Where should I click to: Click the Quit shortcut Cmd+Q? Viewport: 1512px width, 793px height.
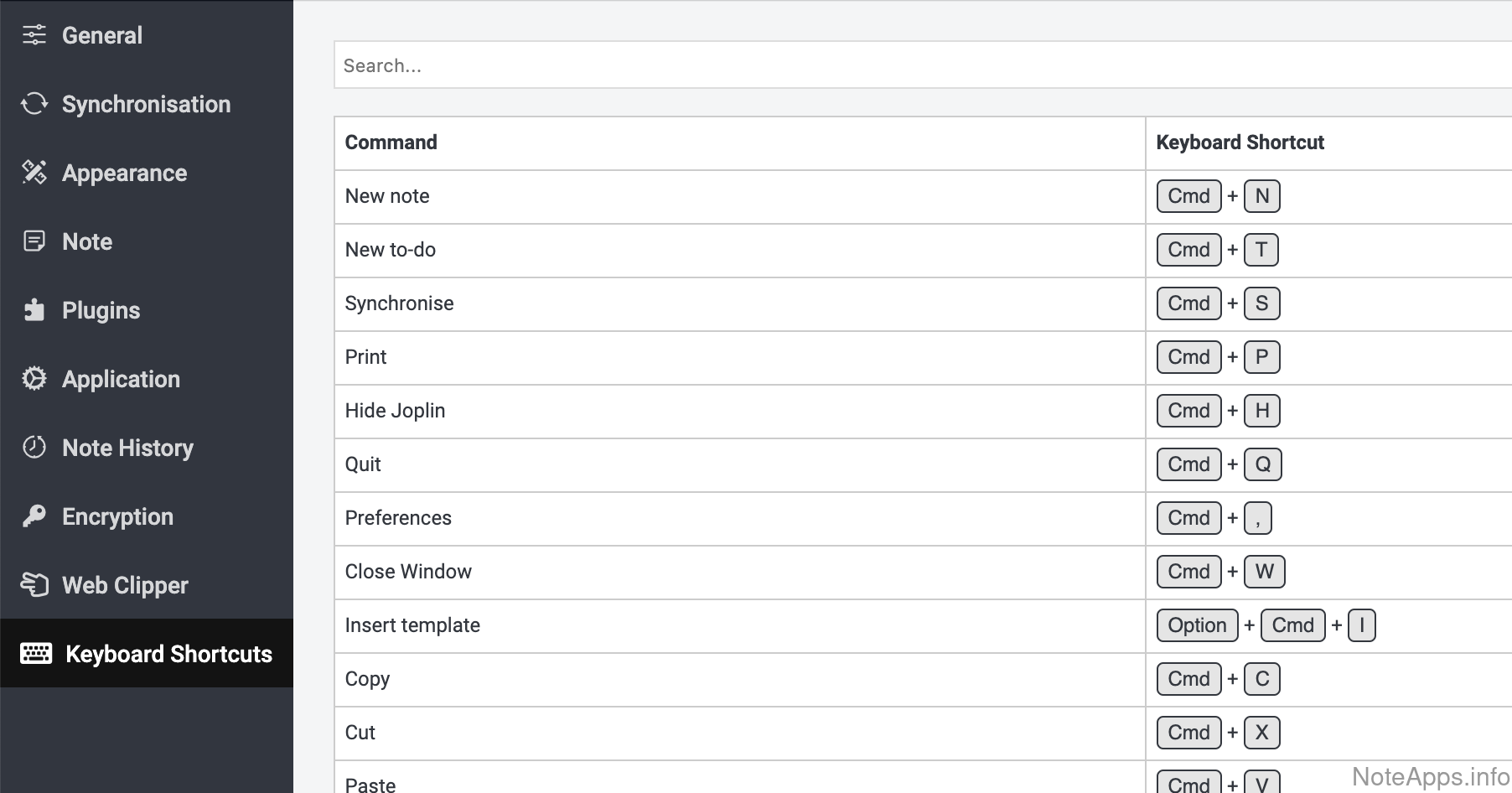pos(1219,464)
